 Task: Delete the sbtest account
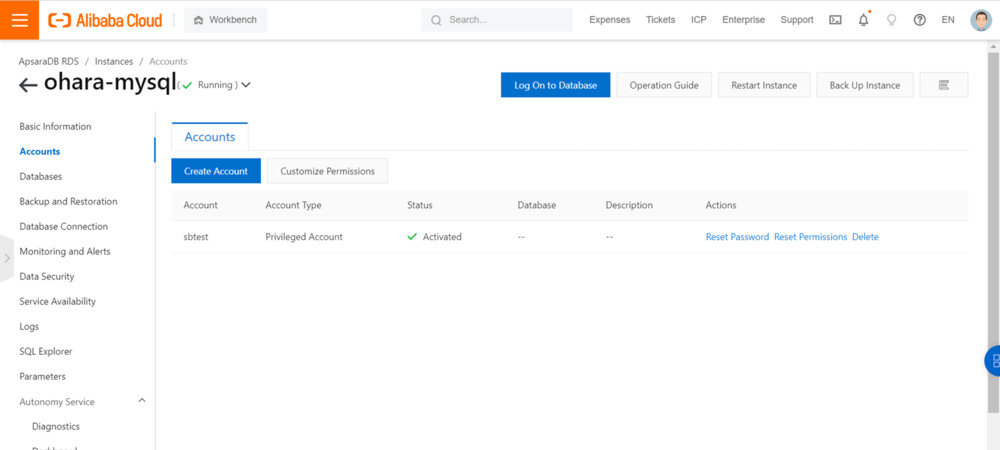[x=865, y=237]
